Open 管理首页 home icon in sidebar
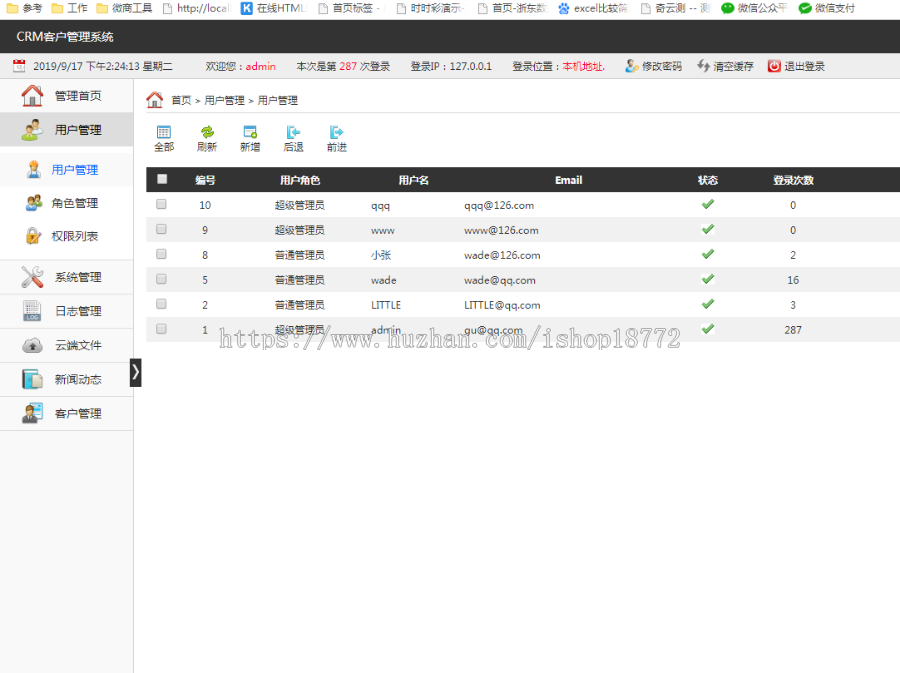900x673 pixels. (x=32, y=96)
